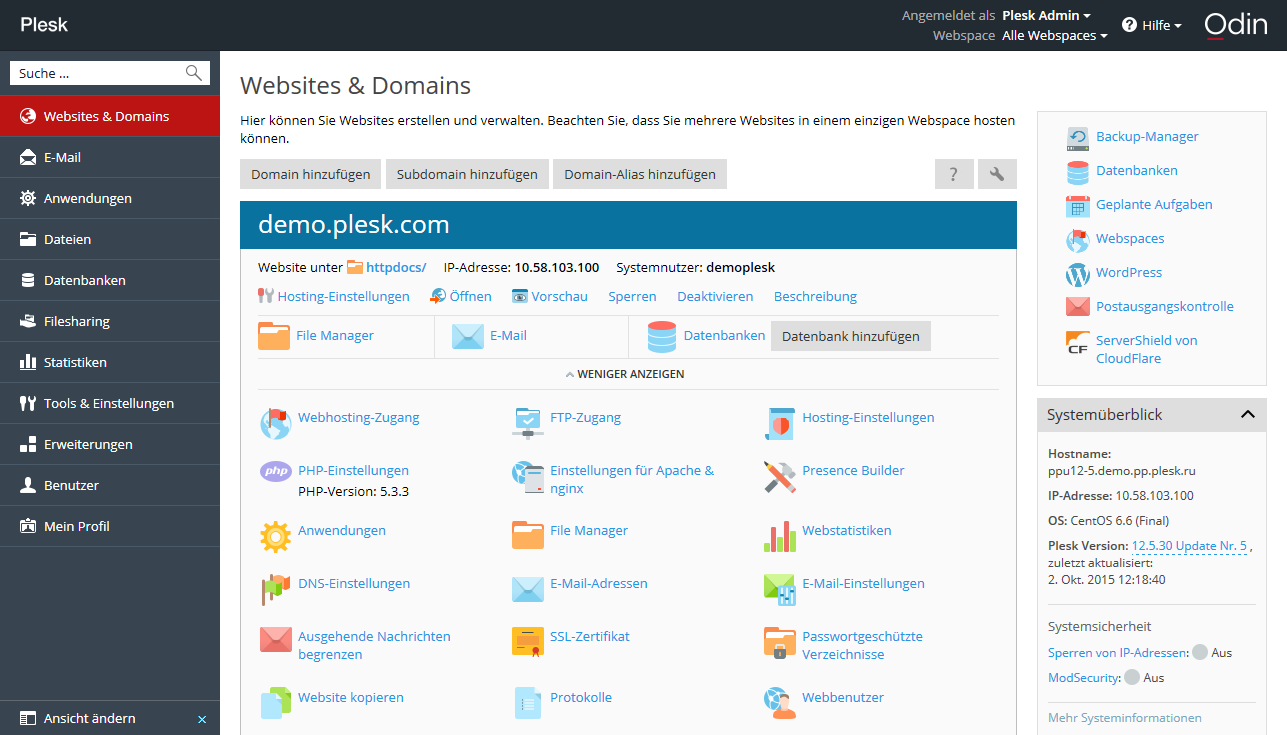Click the Deaktivieren link
The image size is (1287, 735).
(715, 296)
